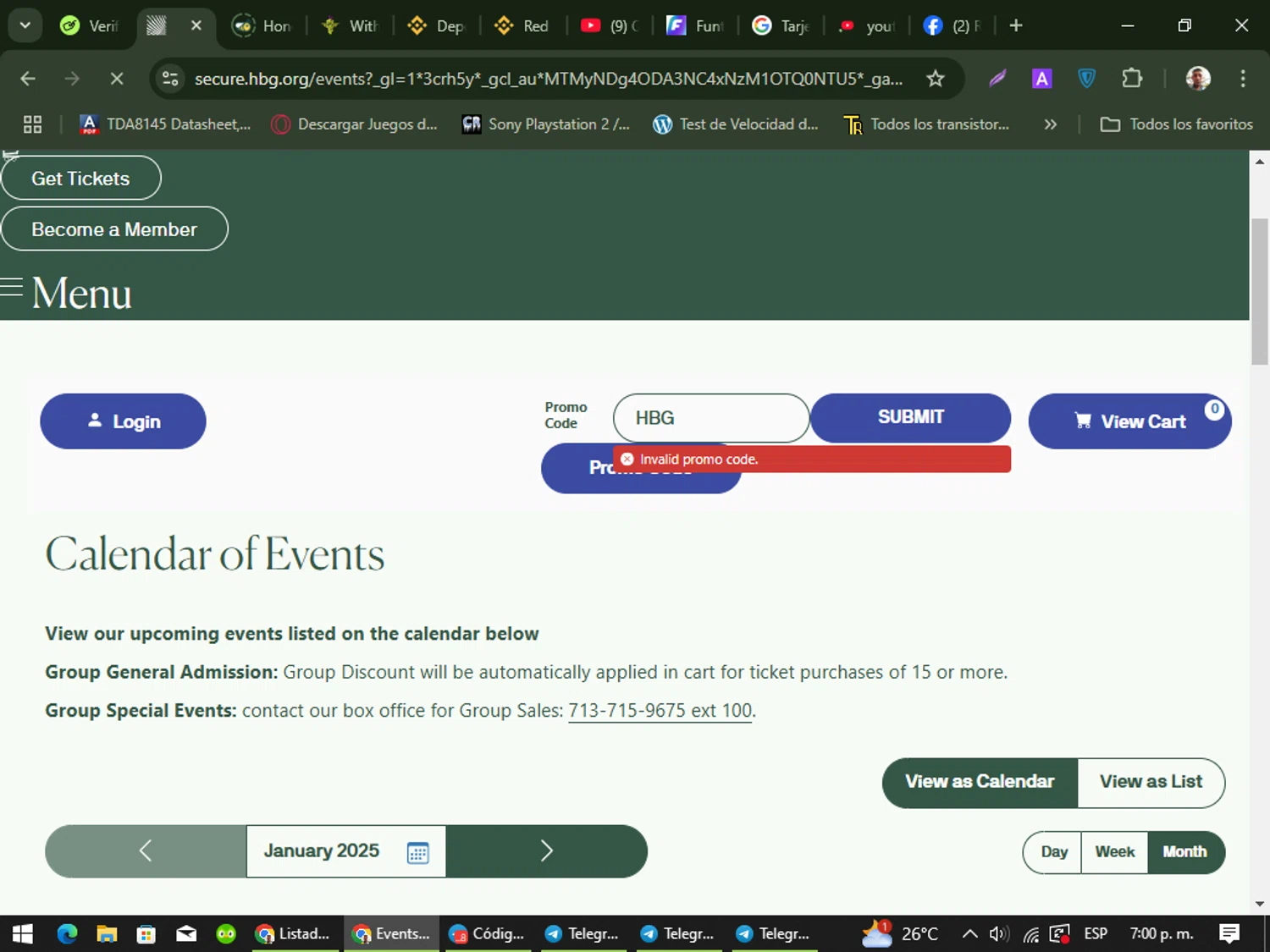Screen dimensions: 1270x952
Task: View site information icon in address bar
Action: [170, 79]
